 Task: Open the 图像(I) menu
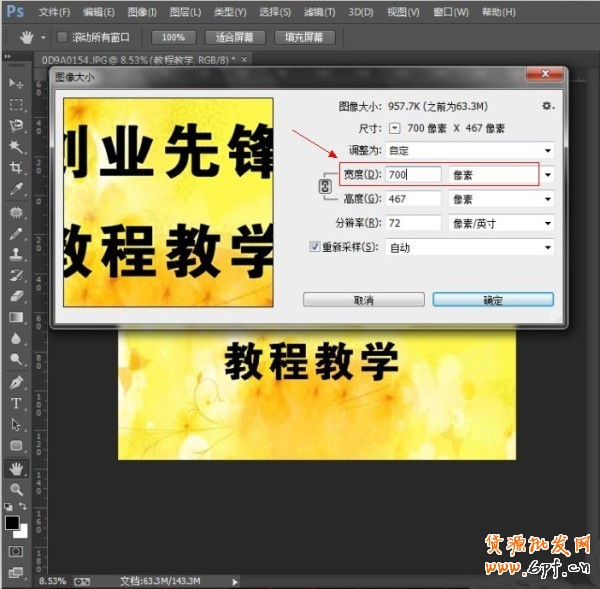pos(142,12)
